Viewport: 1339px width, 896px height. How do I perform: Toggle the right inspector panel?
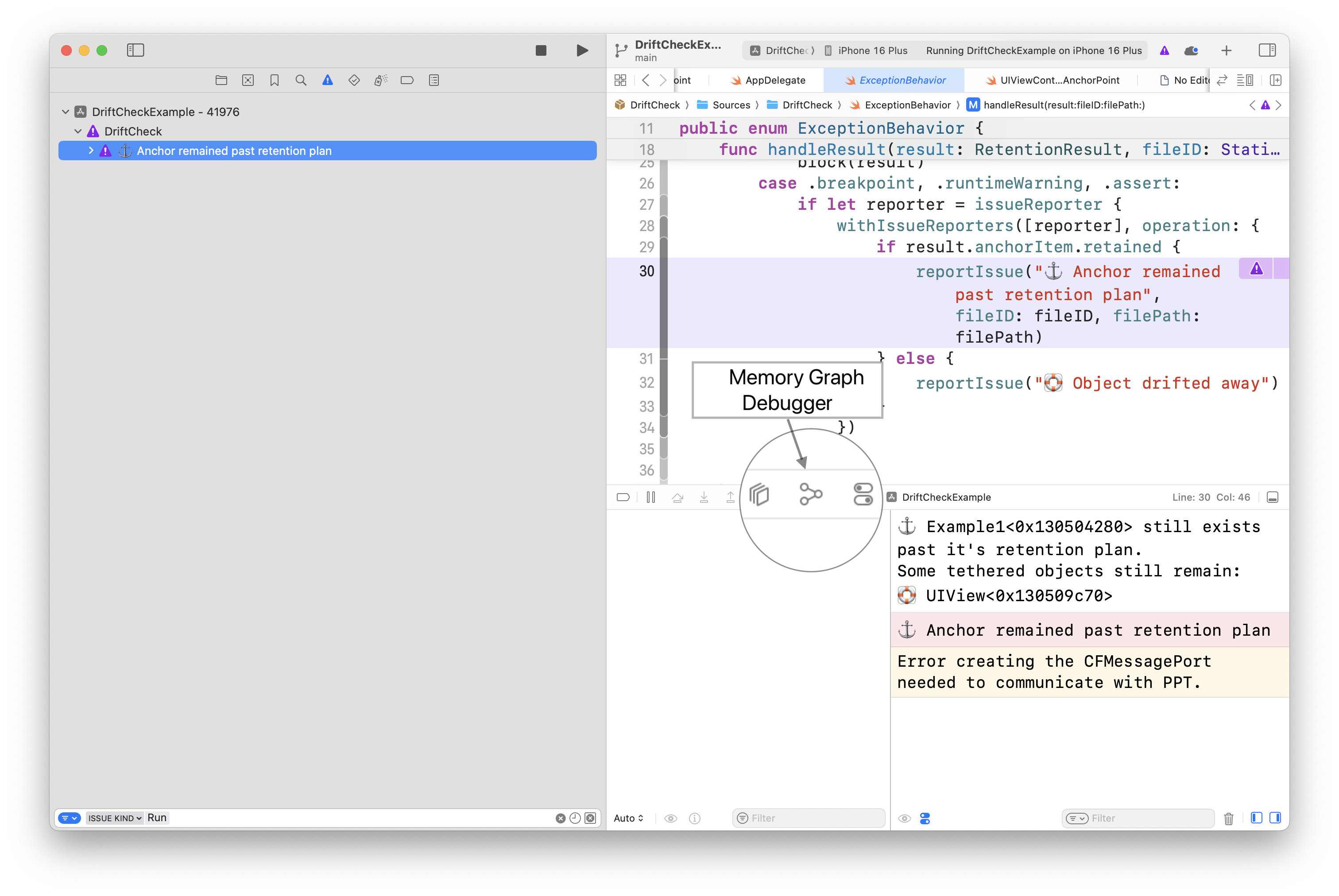coord(1267,50)
